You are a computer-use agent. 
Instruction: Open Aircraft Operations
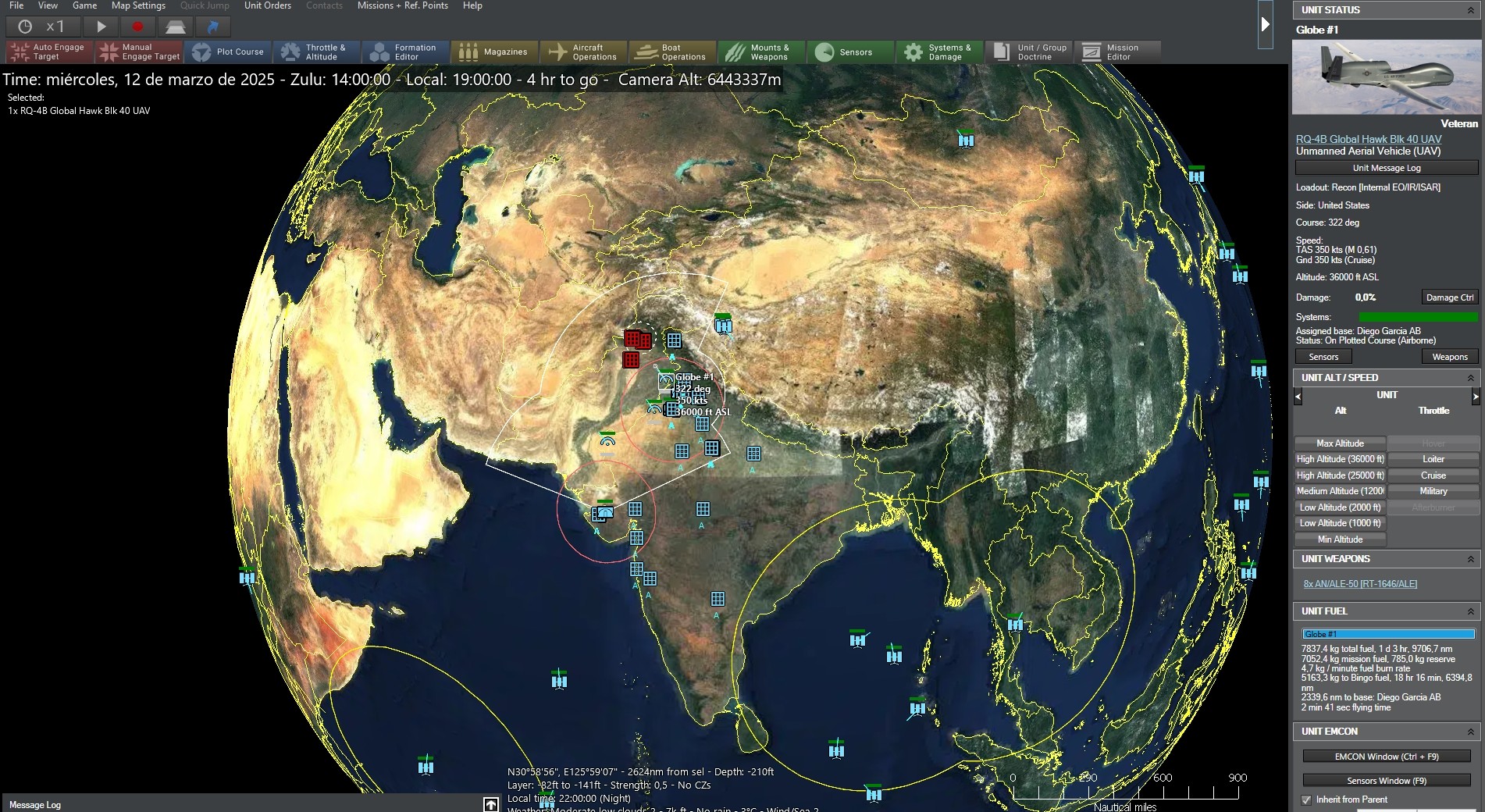584,52
